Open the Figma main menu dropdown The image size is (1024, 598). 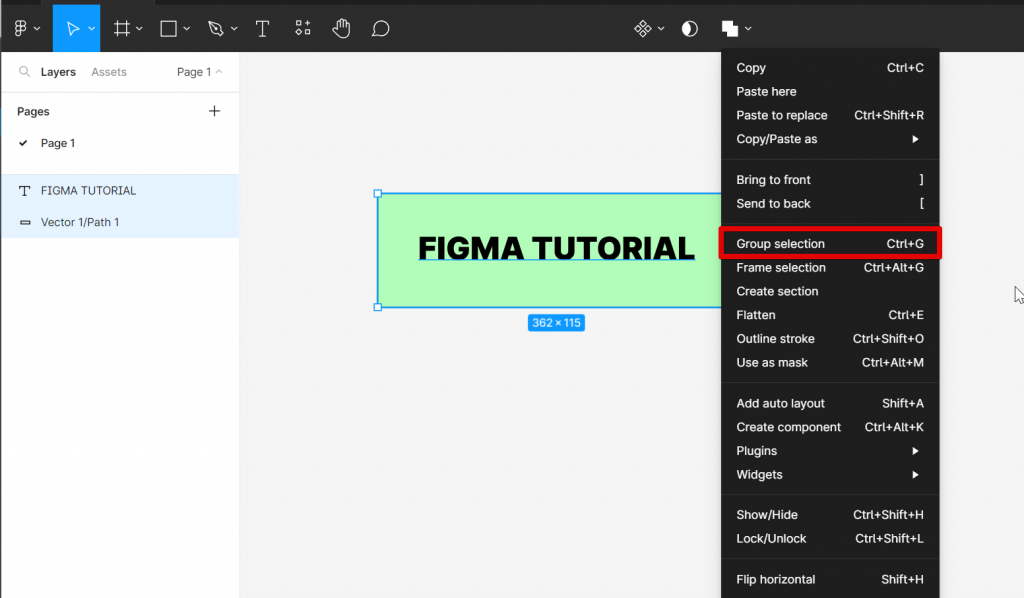pyautogui.click(x=22, y=28)
